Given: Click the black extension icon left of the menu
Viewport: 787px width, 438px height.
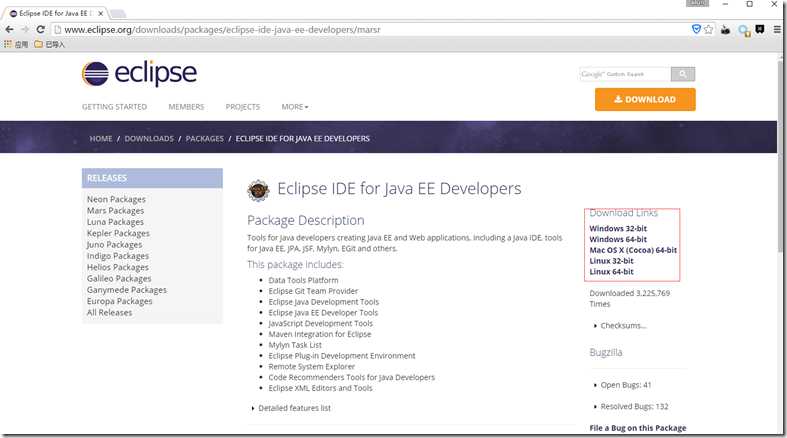Looking at the screenshot, I should point(760,30).
